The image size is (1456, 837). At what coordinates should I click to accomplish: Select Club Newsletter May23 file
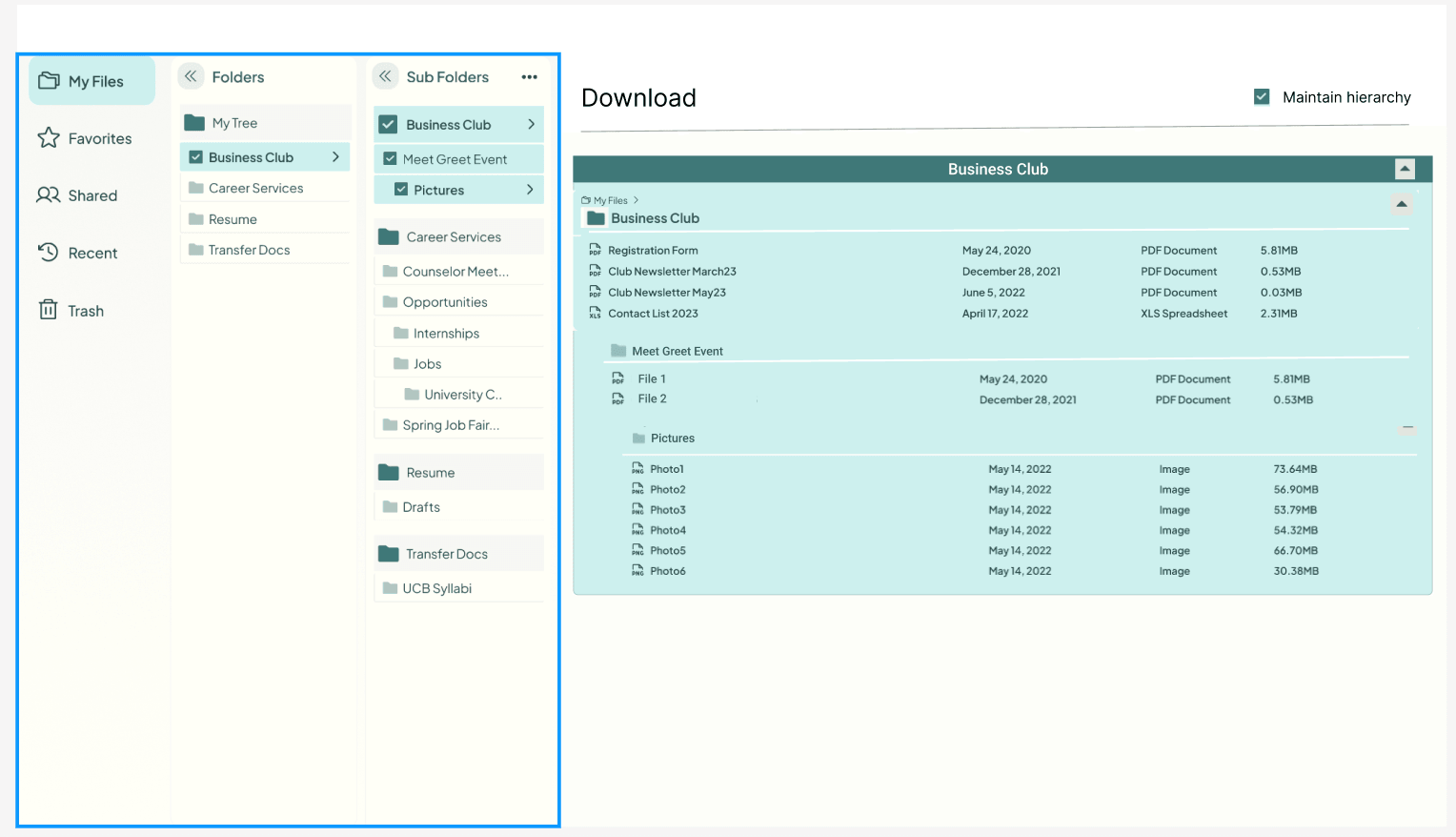(x=667, y=293)
